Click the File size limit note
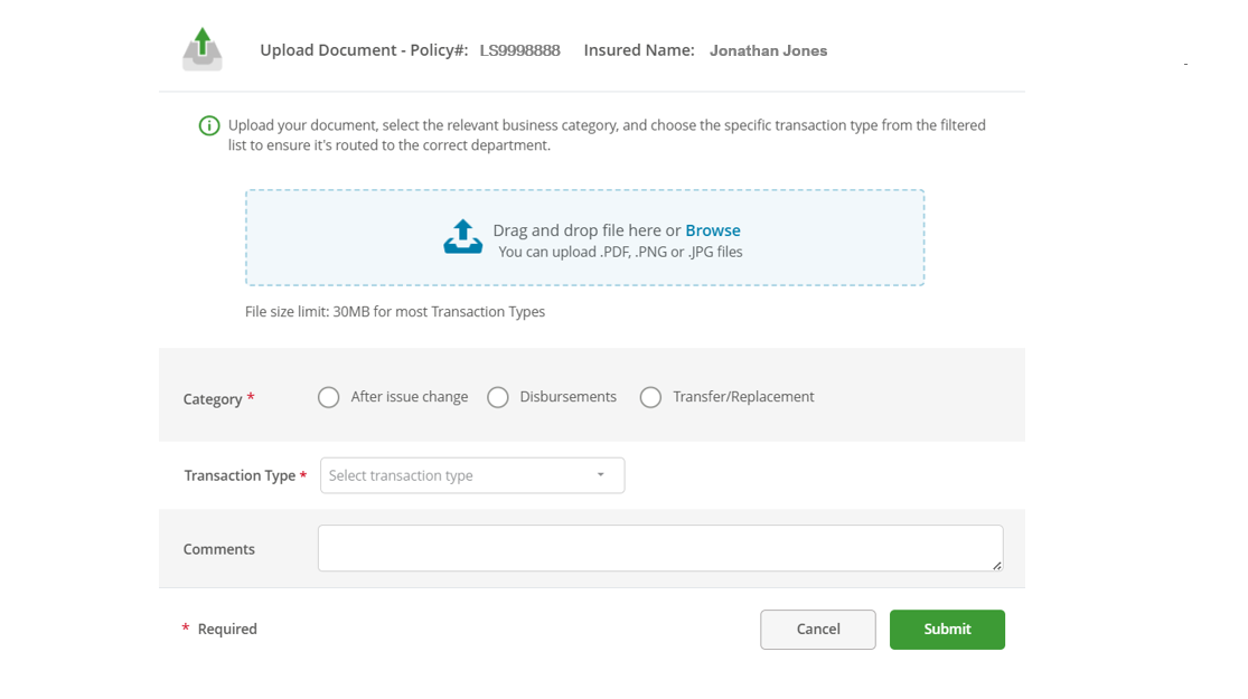 (x=395, y=312)
